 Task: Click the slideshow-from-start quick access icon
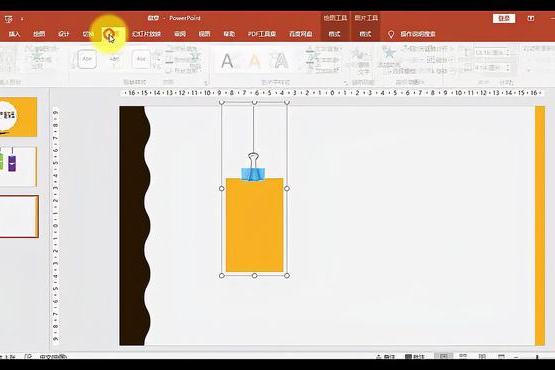pos(8,19)
